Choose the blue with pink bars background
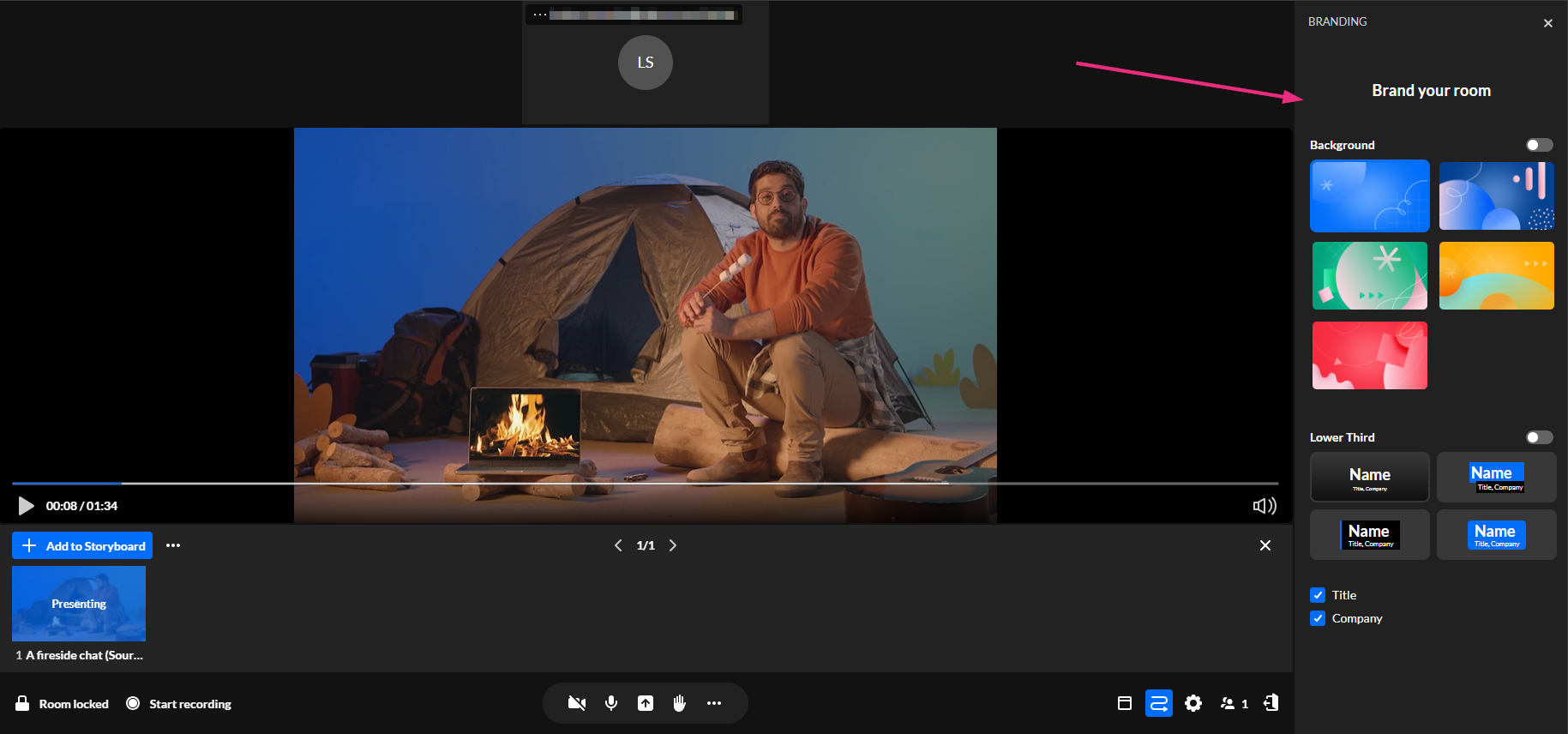Viewport: 1568px width, 734px height. [1497, 196]
